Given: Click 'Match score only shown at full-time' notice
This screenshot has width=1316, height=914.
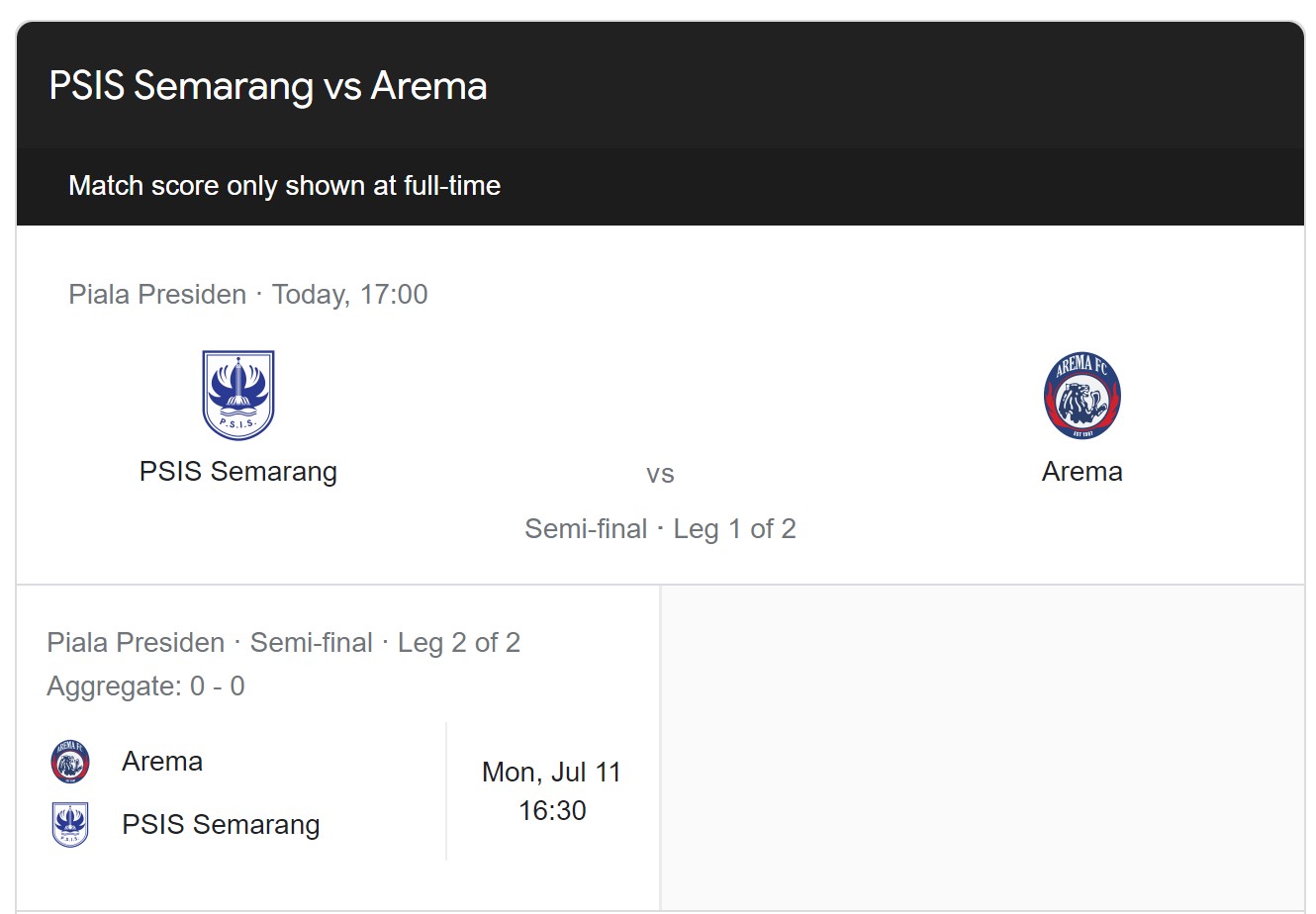Looking at the screenshot, I should [x=284, y=186].
